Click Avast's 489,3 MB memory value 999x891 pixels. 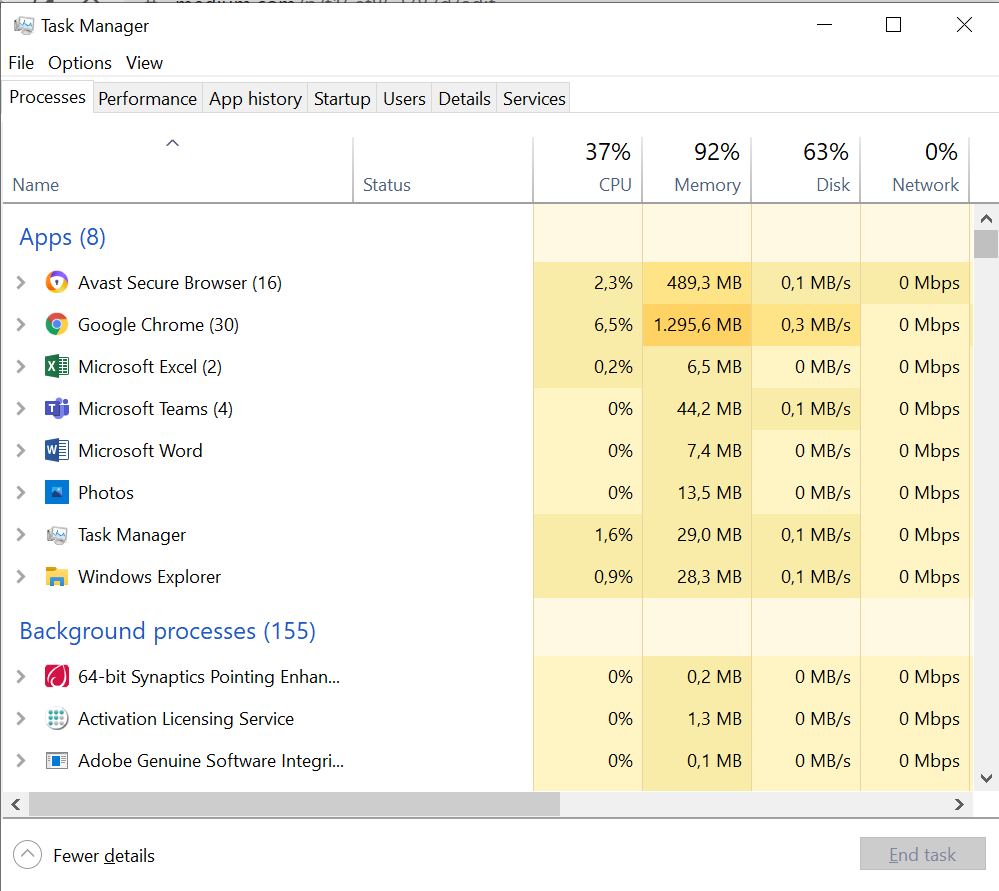(x=704, y=283)
